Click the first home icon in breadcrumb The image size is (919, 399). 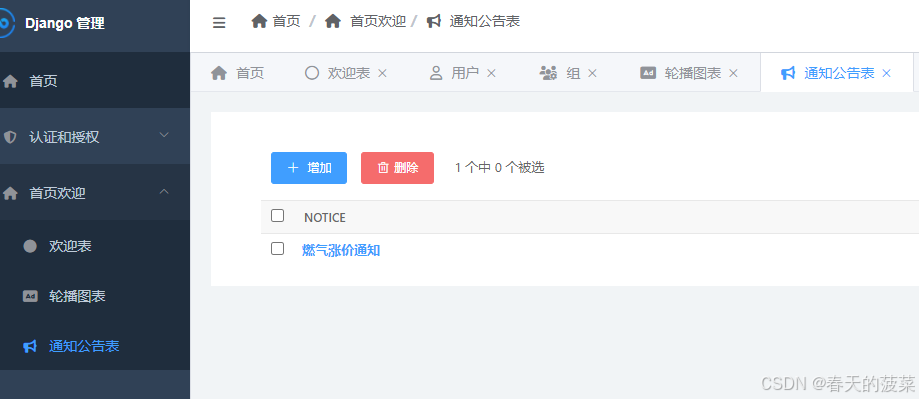[259, 22]
